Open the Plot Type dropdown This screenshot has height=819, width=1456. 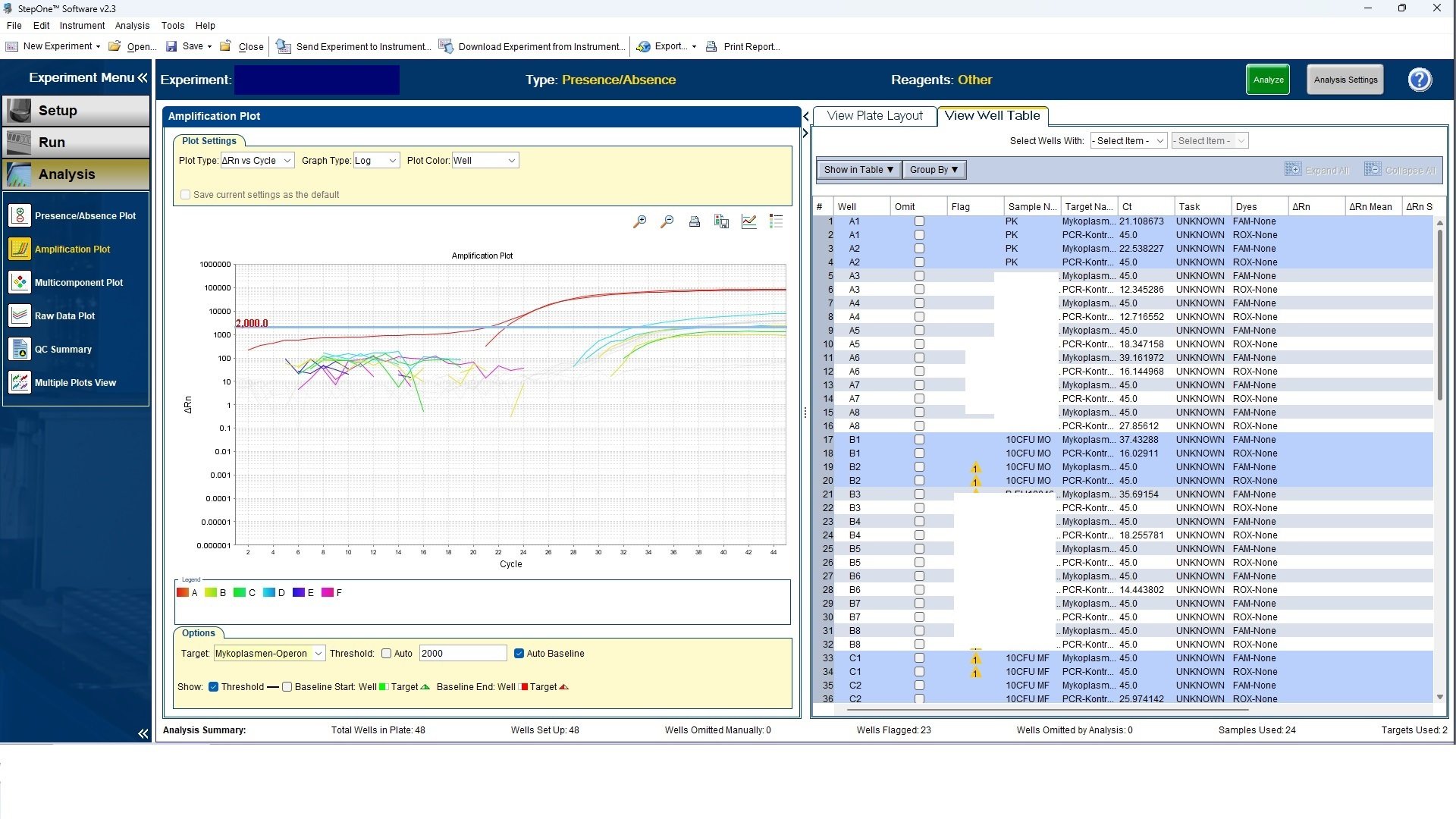(257, 161)
